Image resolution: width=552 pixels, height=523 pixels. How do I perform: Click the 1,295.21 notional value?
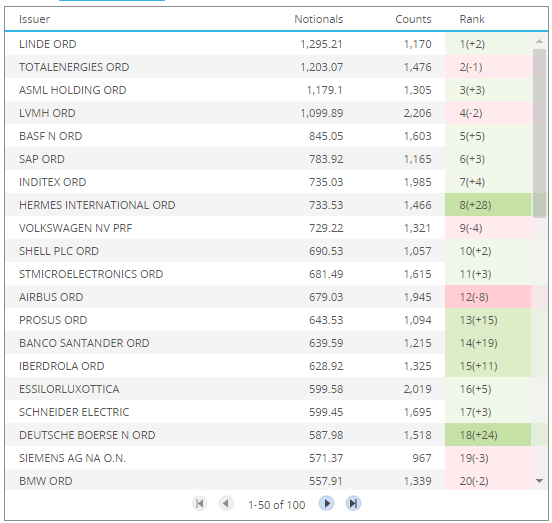tap(321, 44)
